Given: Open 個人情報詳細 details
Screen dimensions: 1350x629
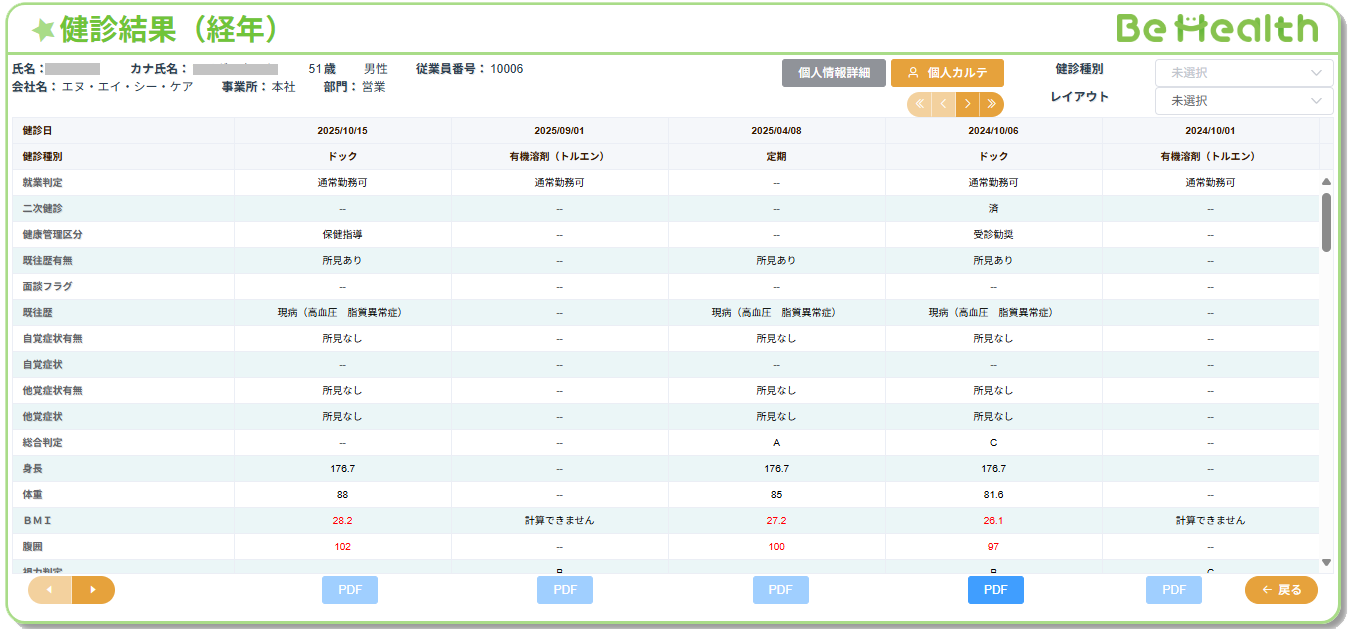Looking at the screenshot, I should coord(834,73).
